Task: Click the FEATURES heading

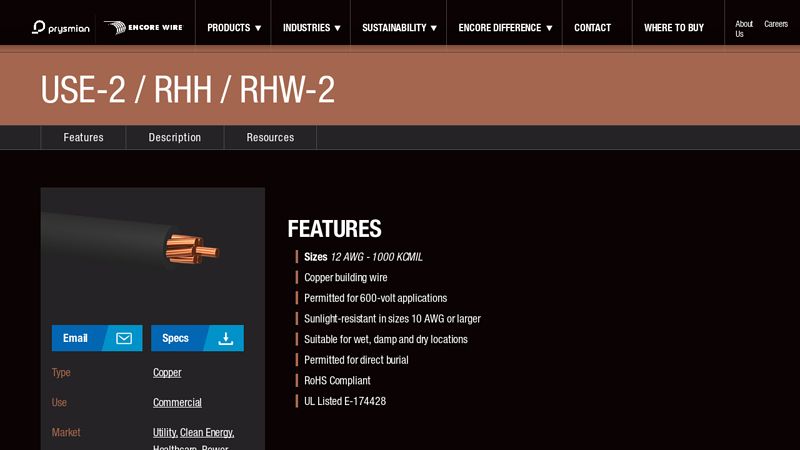Action: point(334,229)
